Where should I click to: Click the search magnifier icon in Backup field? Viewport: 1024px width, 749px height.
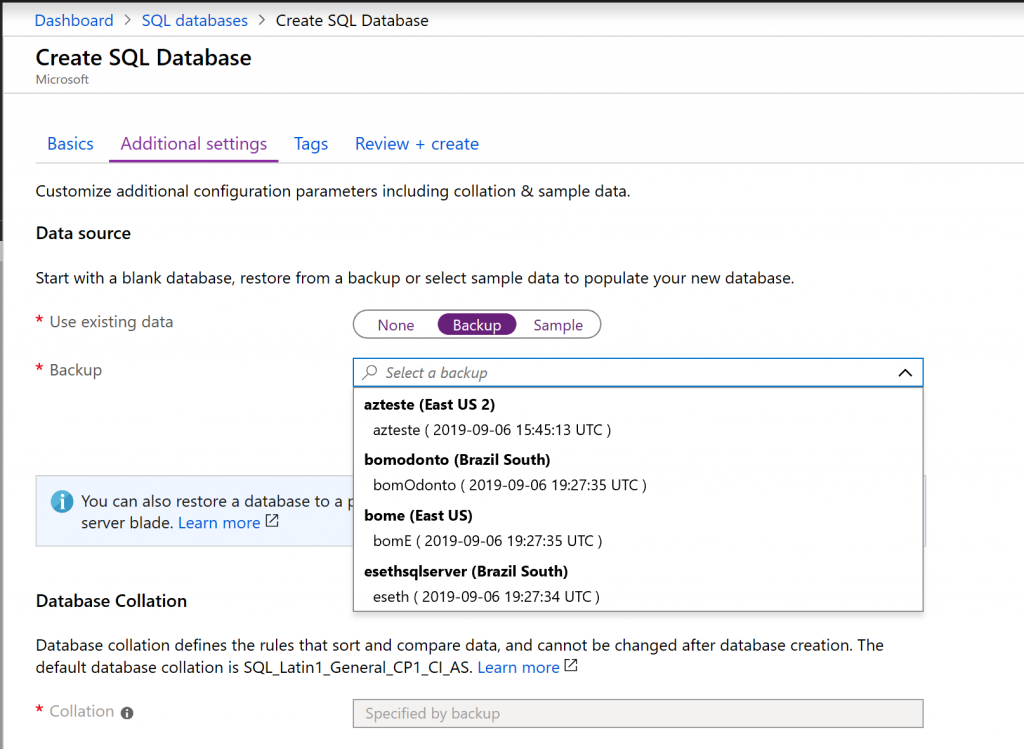[x=370, y=372]
